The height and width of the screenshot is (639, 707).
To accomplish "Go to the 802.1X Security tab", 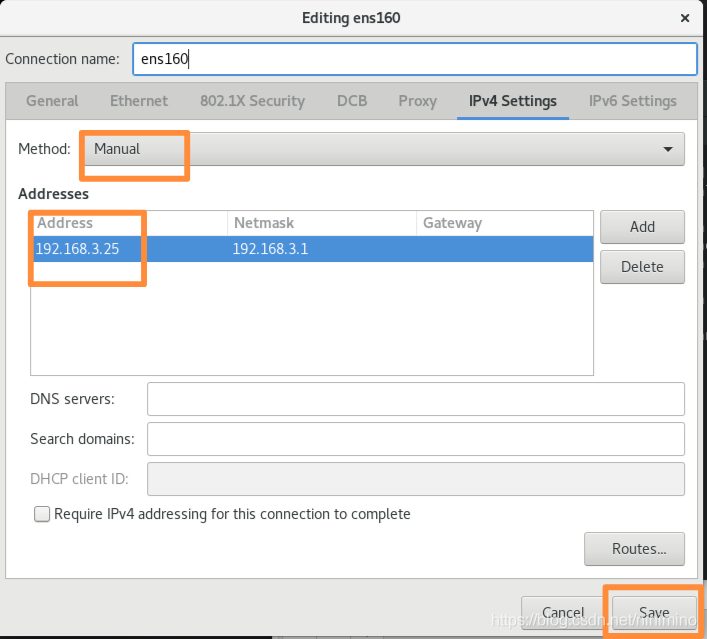I will coord(252,101).
